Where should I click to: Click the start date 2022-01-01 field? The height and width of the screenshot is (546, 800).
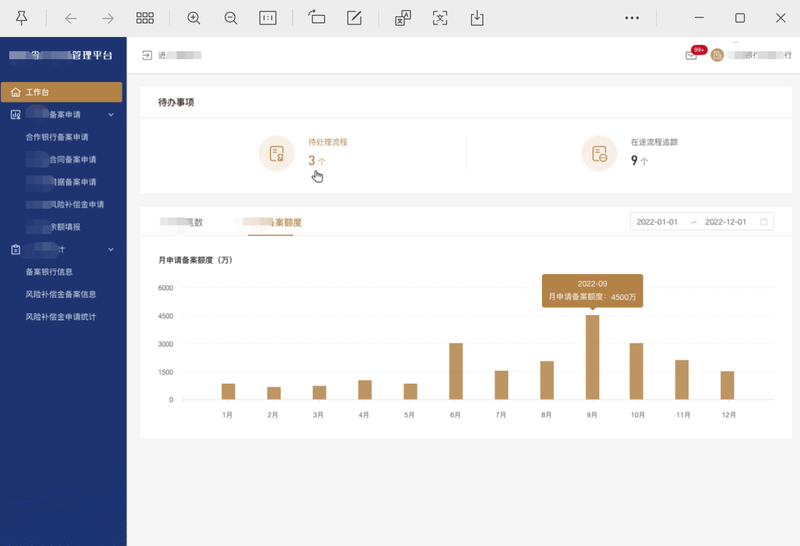point(657,222)
